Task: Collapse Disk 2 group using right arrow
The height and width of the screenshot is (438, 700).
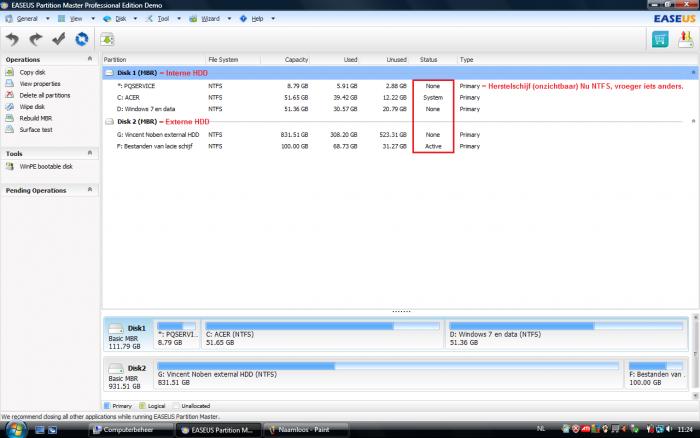Action: point(693,121)
